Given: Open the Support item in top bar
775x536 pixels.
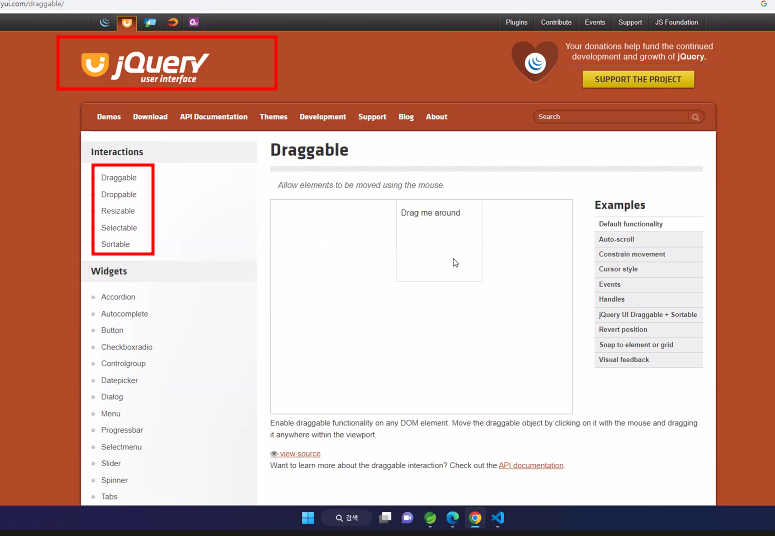Looking at the screenshot, I should pos(630,22).
